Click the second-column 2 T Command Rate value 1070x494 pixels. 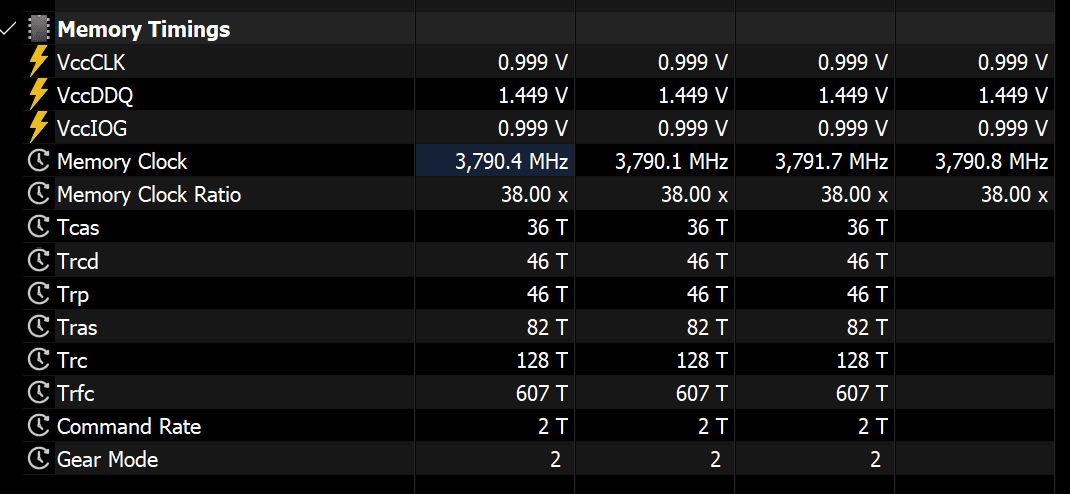coord(712,426)
